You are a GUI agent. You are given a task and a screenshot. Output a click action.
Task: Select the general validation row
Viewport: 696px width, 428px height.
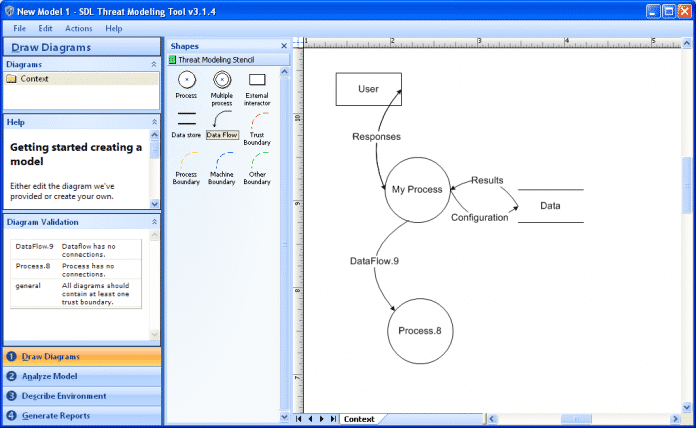pyautogui.click(x=76, y=293)
